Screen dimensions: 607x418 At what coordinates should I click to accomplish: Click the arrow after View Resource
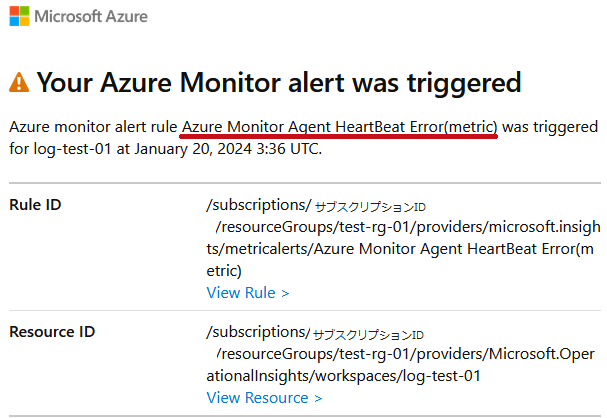coord(318,399)
